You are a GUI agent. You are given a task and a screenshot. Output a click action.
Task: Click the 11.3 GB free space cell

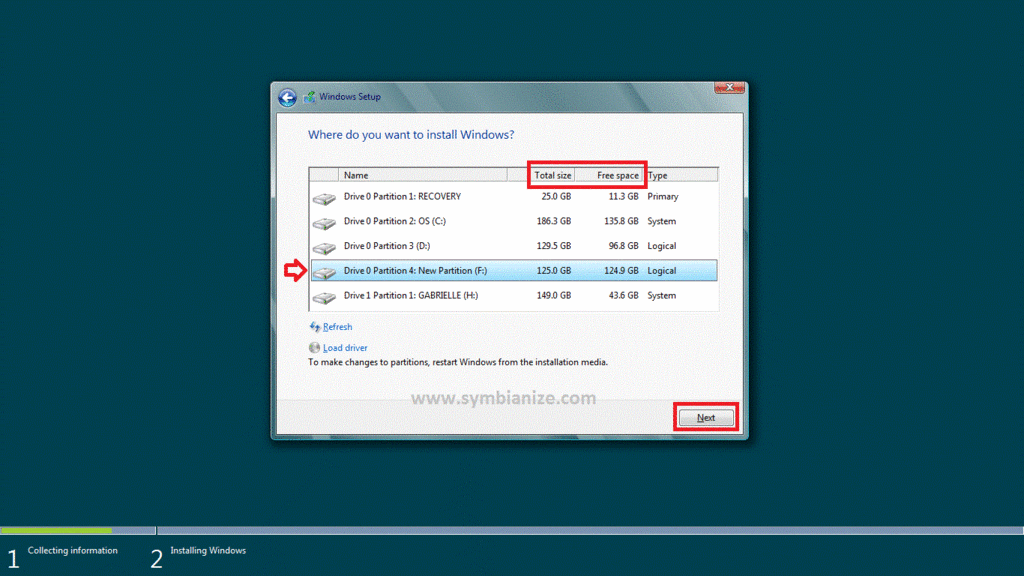pos(624,197)
